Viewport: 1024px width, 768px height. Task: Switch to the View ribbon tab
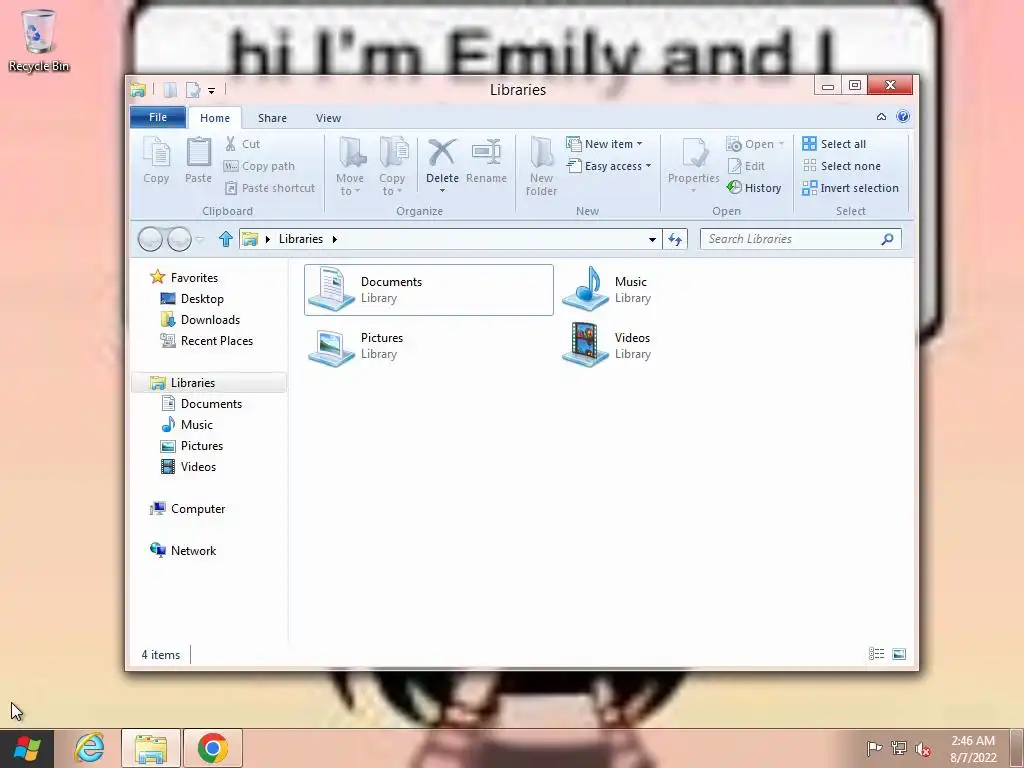pos(328,118)
